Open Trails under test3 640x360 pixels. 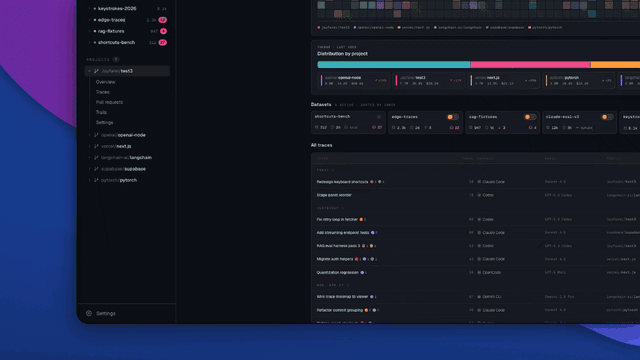click(101, 112)
